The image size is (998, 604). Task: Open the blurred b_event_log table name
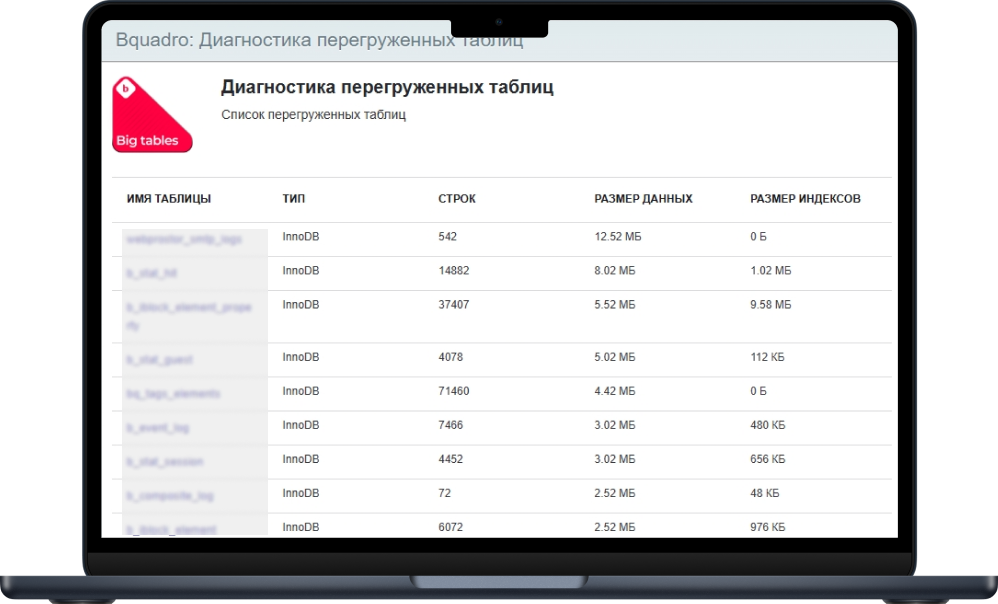pos(158,428)
